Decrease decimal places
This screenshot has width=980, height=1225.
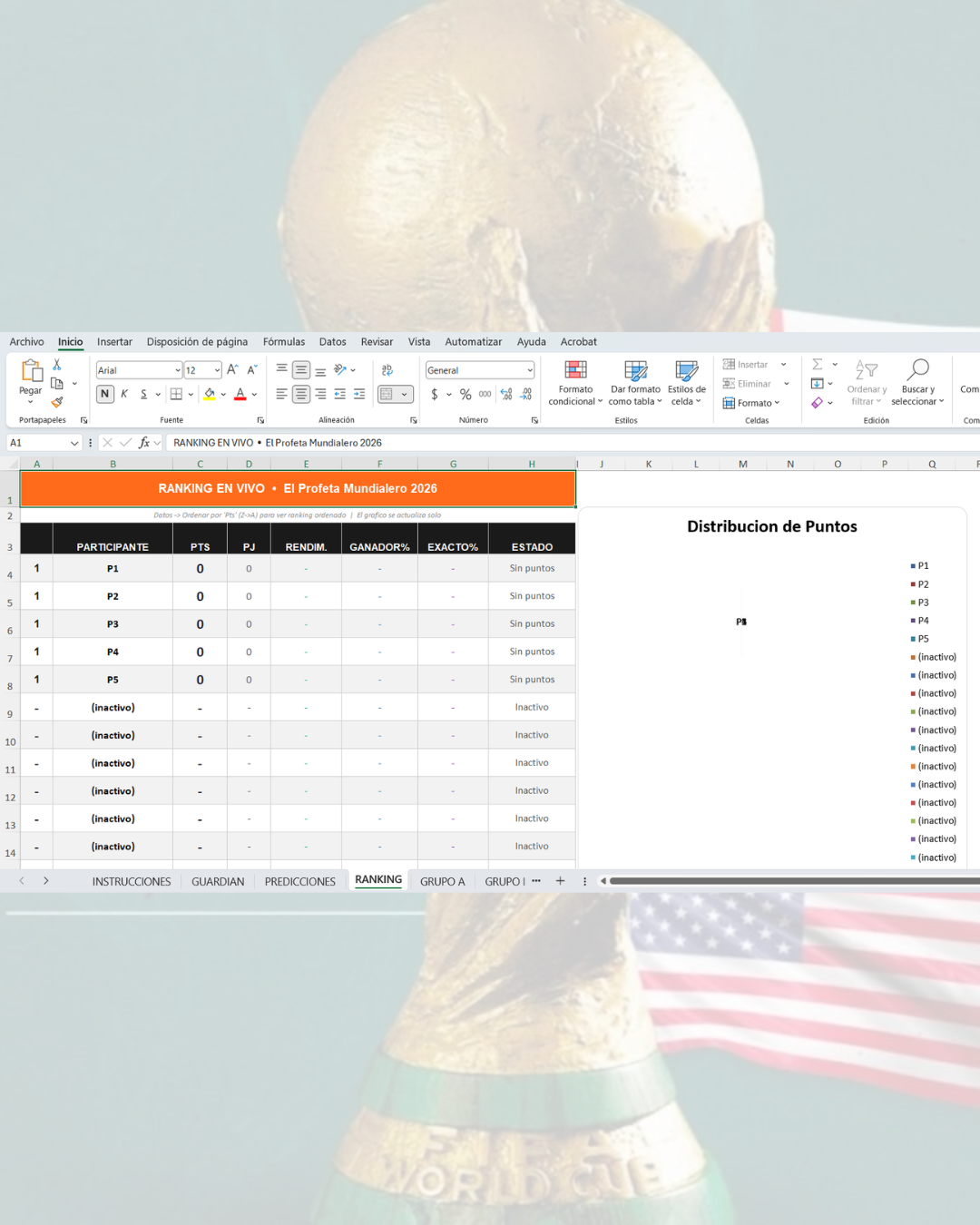pos(526,394)
